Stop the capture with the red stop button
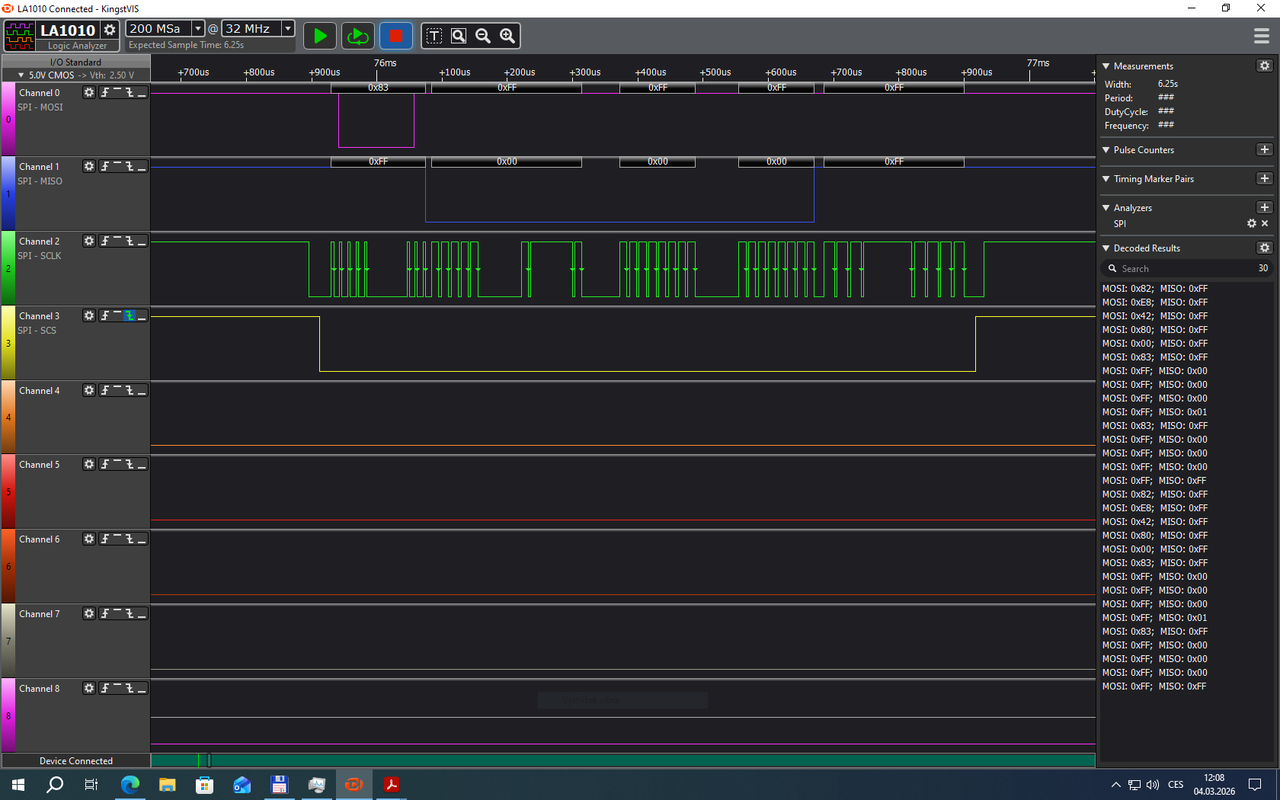The image size is (1280, 800). coord(396,36)
